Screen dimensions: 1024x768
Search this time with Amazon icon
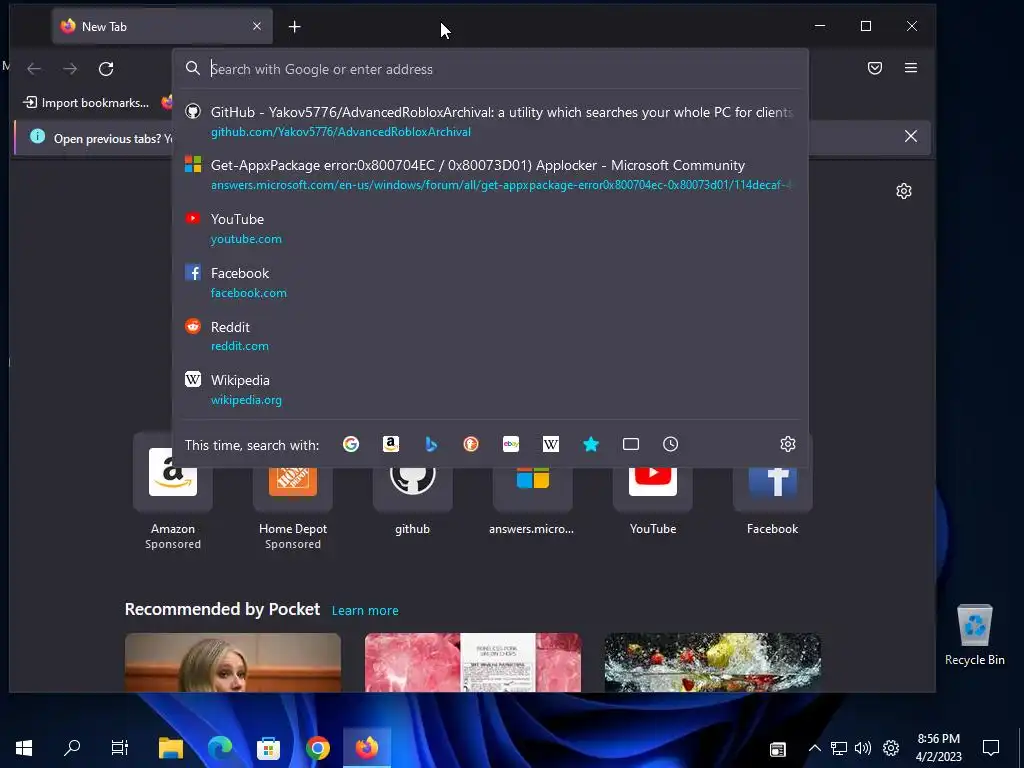pyautogui.click(x=391, y=444)
